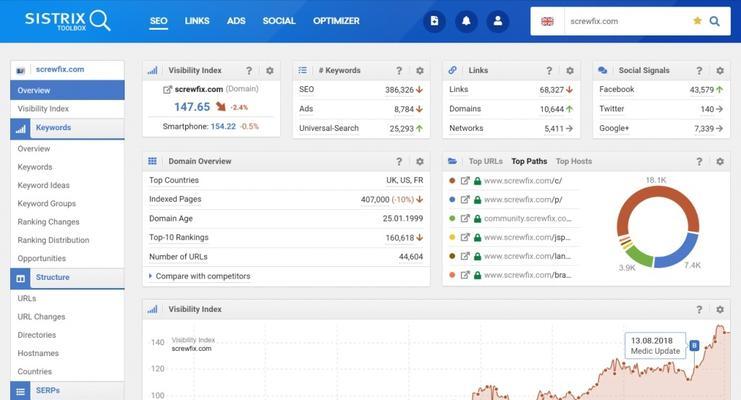Screen dimensions: 741x400
Task: Open settings gear of Top Paths widget
Action: point(720,162)
